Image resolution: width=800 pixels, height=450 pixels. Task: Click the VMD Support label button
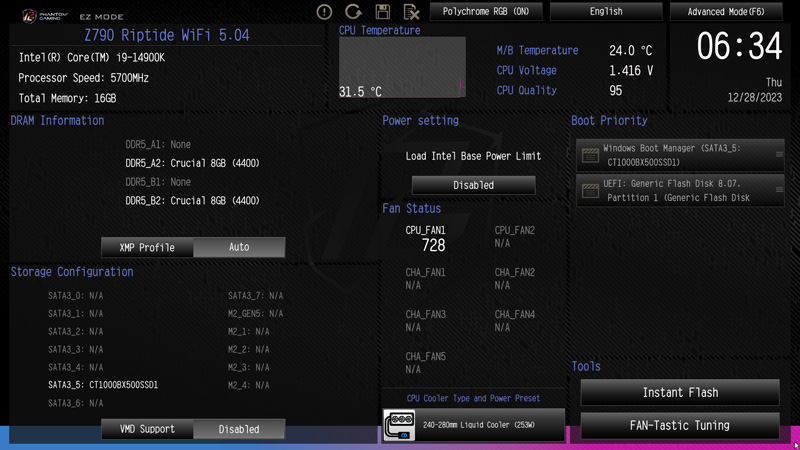(x=147, y=429)
